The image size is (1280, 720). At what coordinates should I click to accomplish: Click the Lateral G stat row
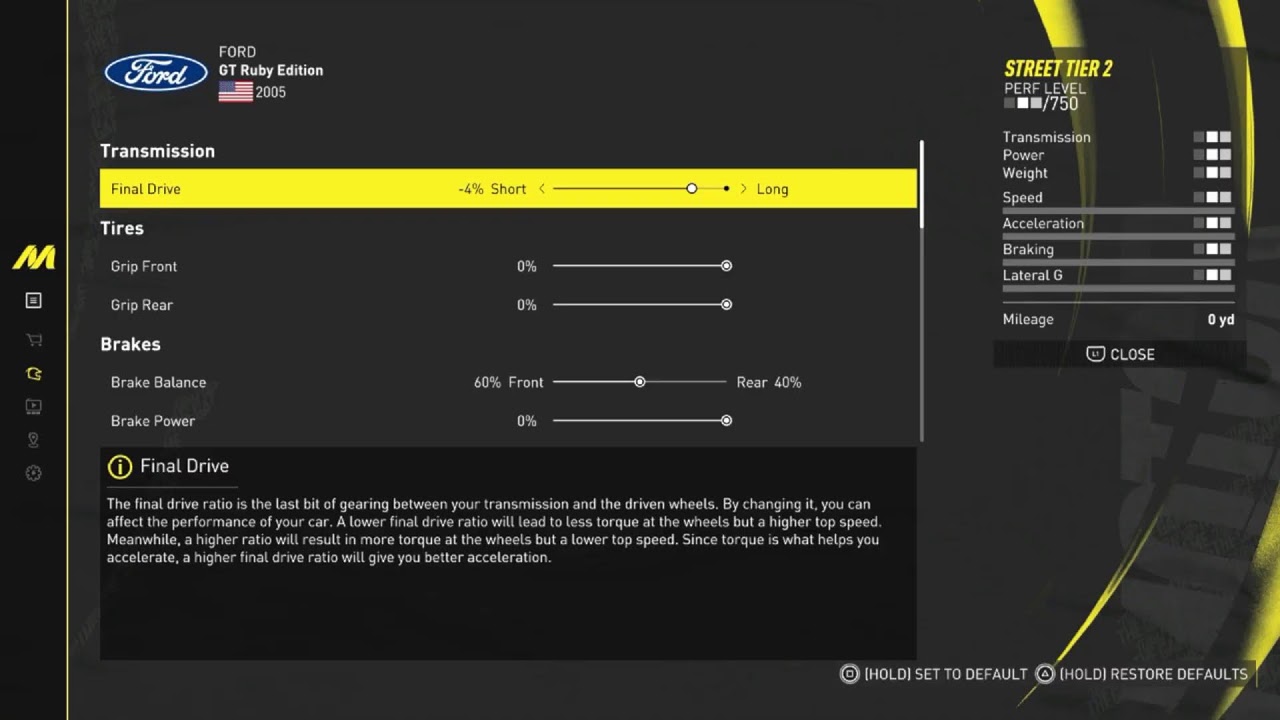pyautogui.click(x=1118, y=278)
